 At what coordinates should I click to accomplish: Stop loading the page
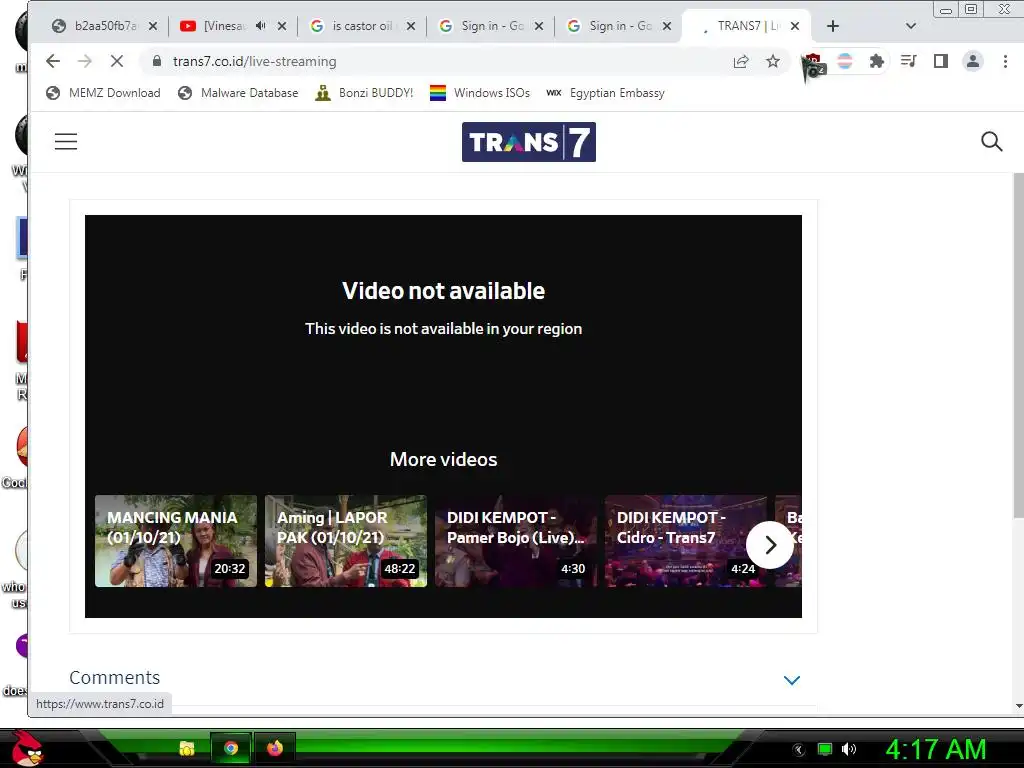pos(117,61)
